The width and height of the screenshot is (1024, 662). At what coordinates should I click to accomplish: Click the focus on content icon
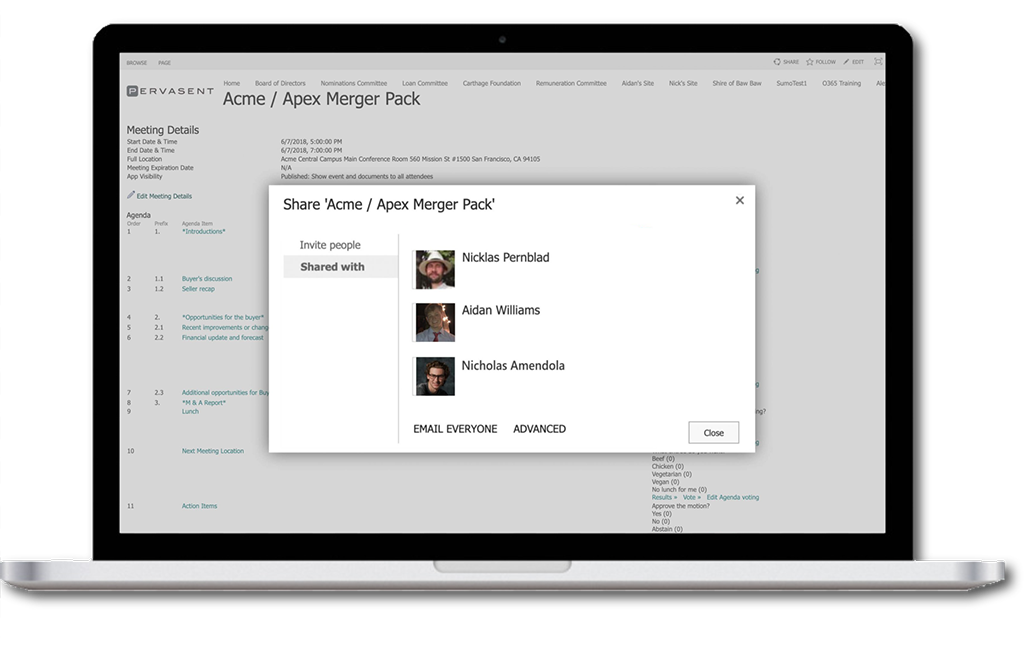point(878,61)
